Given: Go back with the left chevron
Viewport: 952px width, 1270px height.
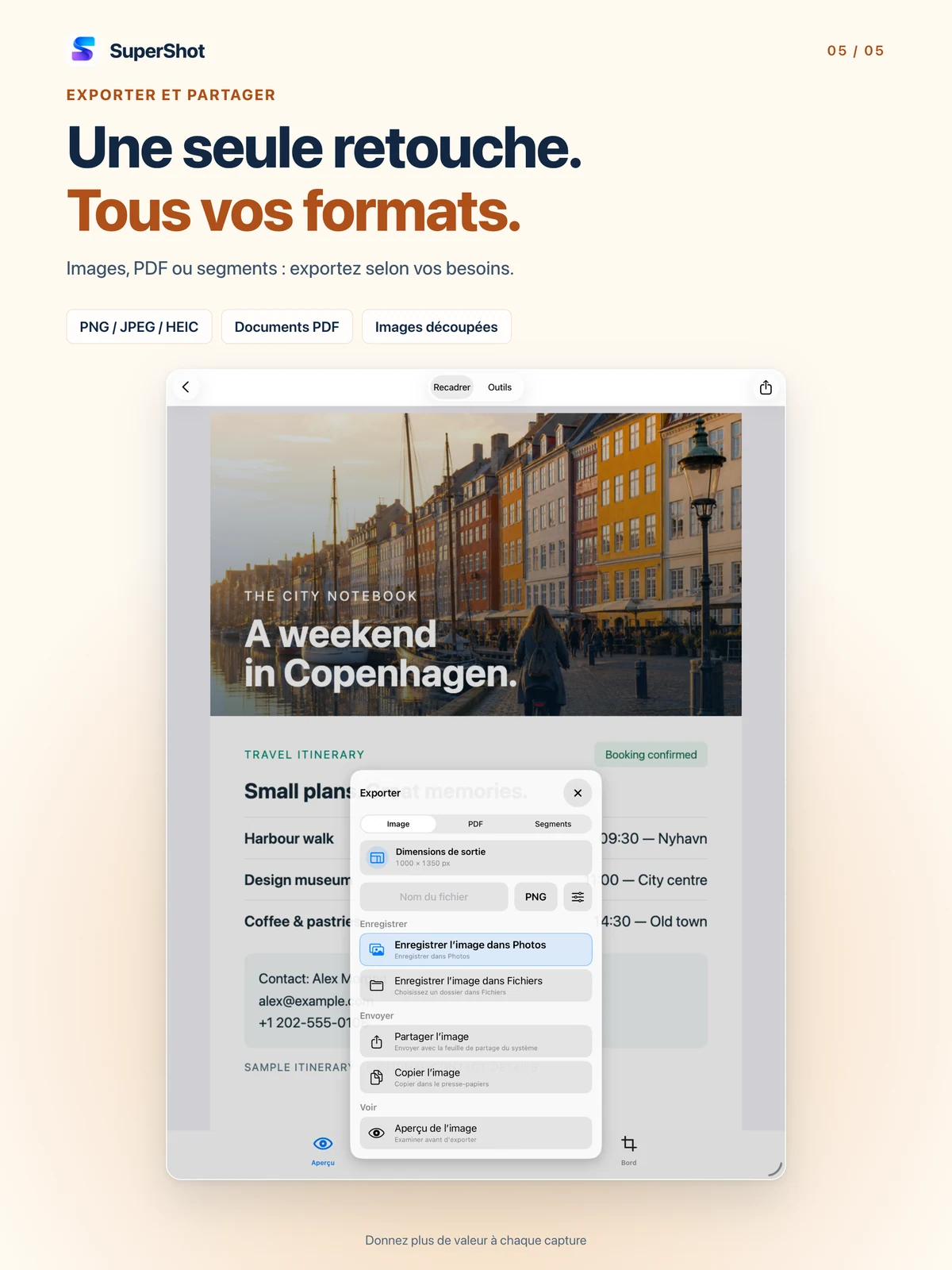Looking at the screenshot, I should 186,387.
